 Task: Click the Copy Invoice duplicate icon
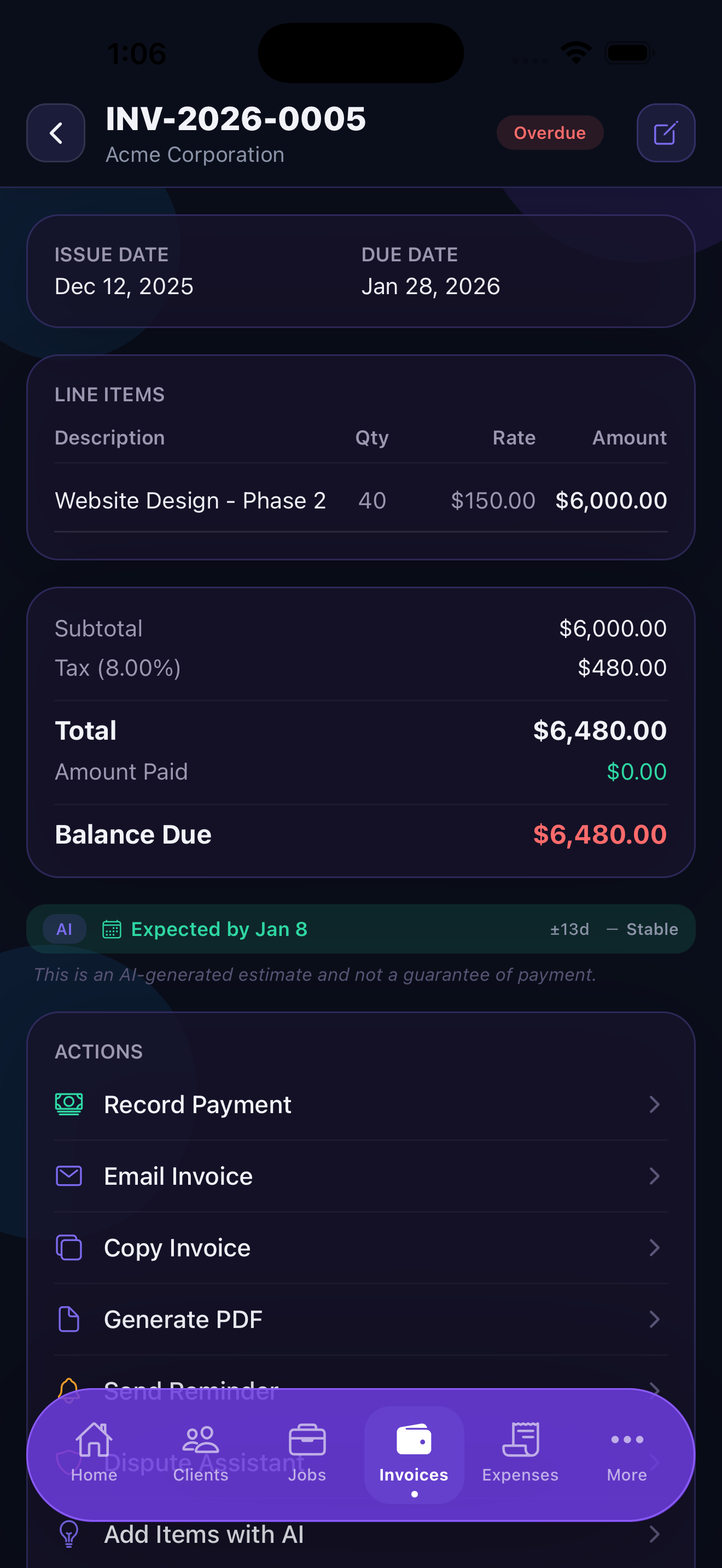tap(68, 1247)
